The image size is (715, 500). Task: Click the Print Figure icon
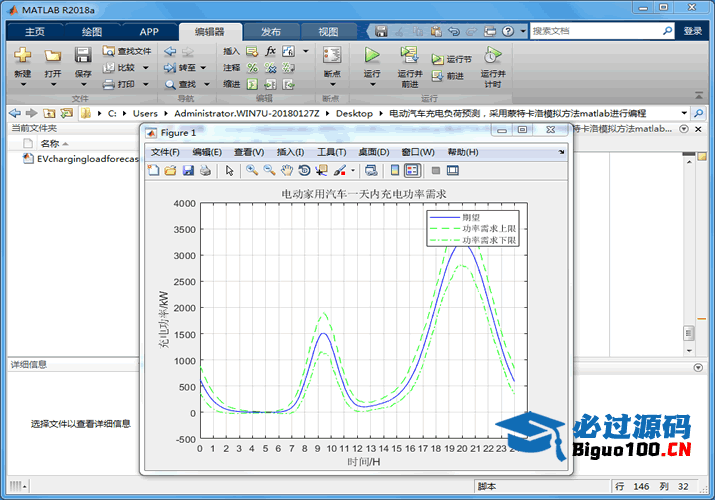tap(205, 170)
